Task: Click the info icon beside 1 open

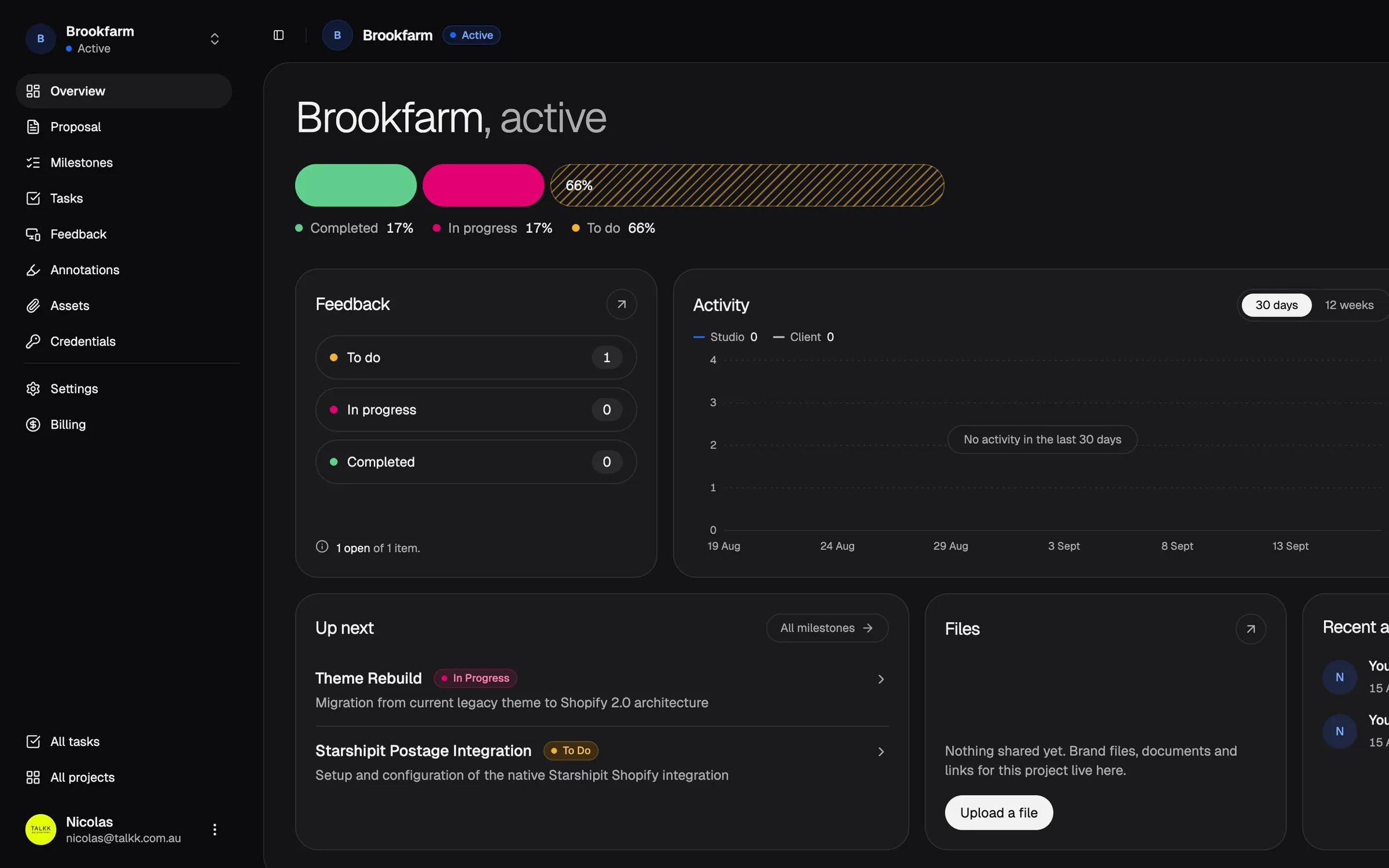Action: click(322, 547)
